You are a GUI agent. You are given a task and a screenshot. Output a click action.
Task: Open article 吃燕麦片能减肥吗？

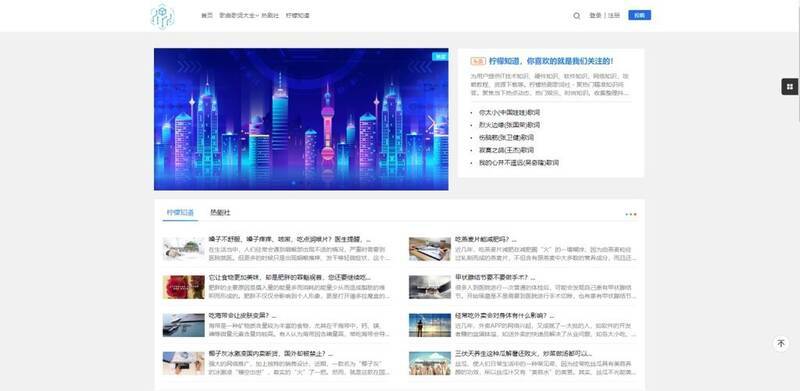(486, 239)
